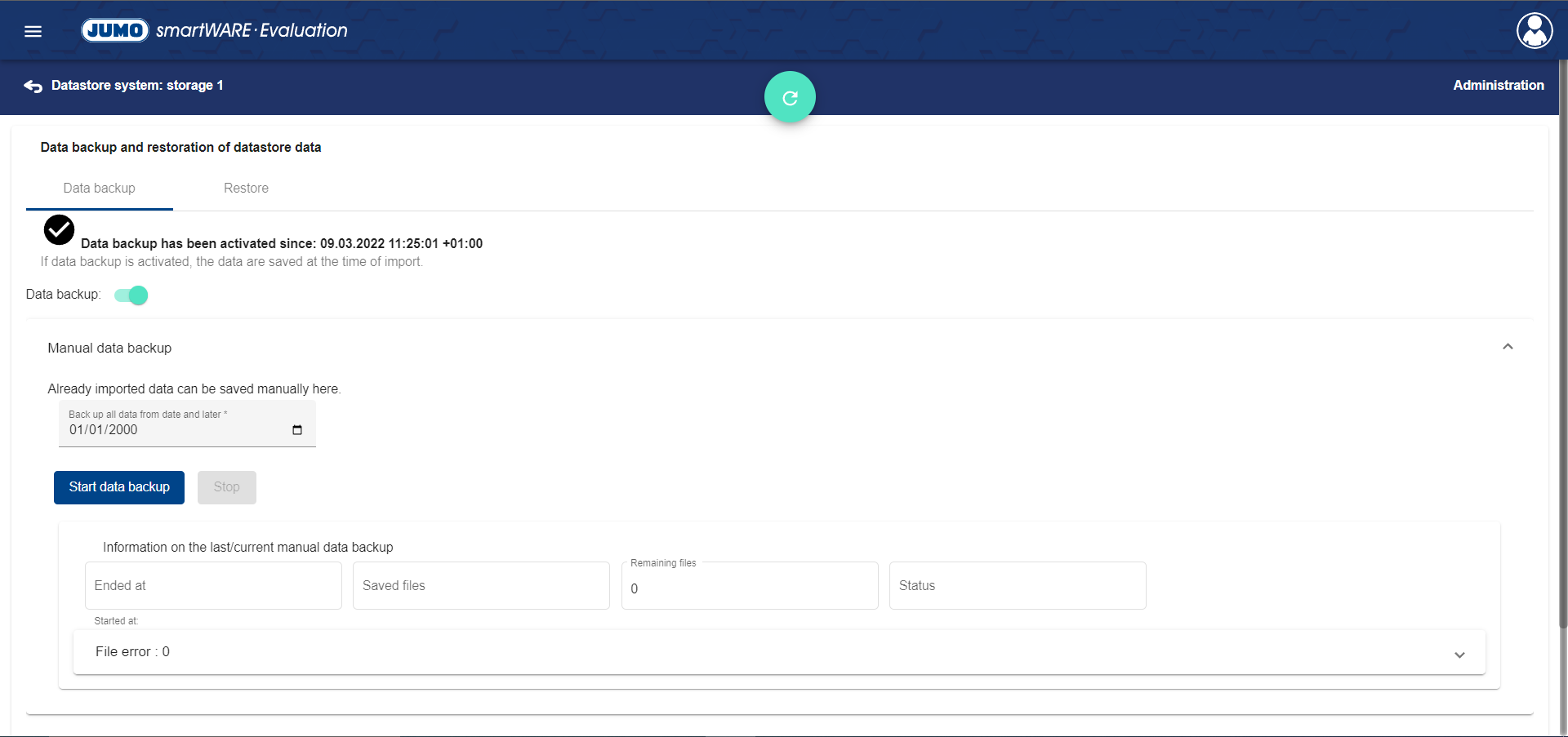This screenshot has width=1568, height=737.
Task: Click the Saved files field
Action: point(481,586)
